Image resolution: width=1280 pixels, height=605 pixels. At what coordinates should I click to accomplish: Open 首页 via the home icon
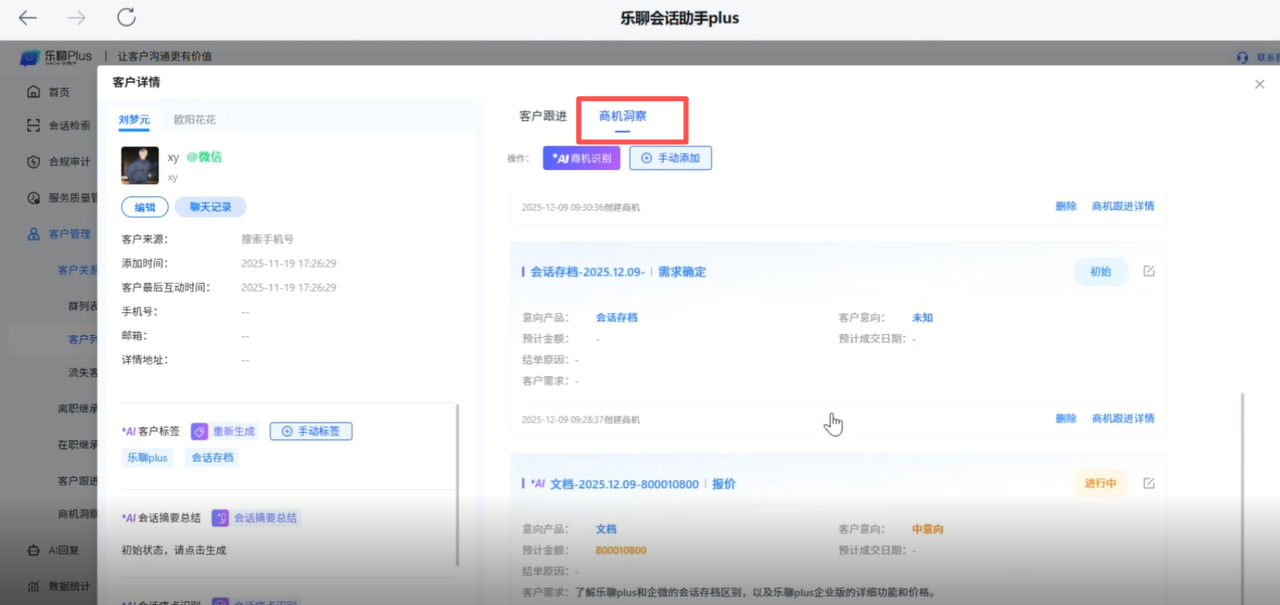click(34, 92)
